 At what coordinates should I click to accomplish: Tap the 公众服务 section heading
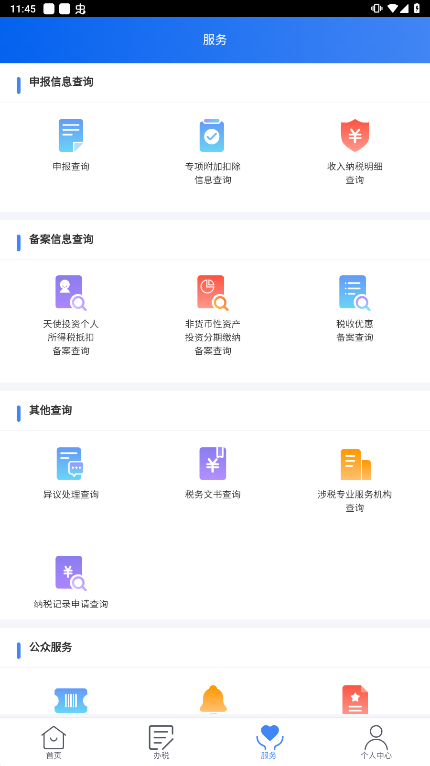[50, 647]
